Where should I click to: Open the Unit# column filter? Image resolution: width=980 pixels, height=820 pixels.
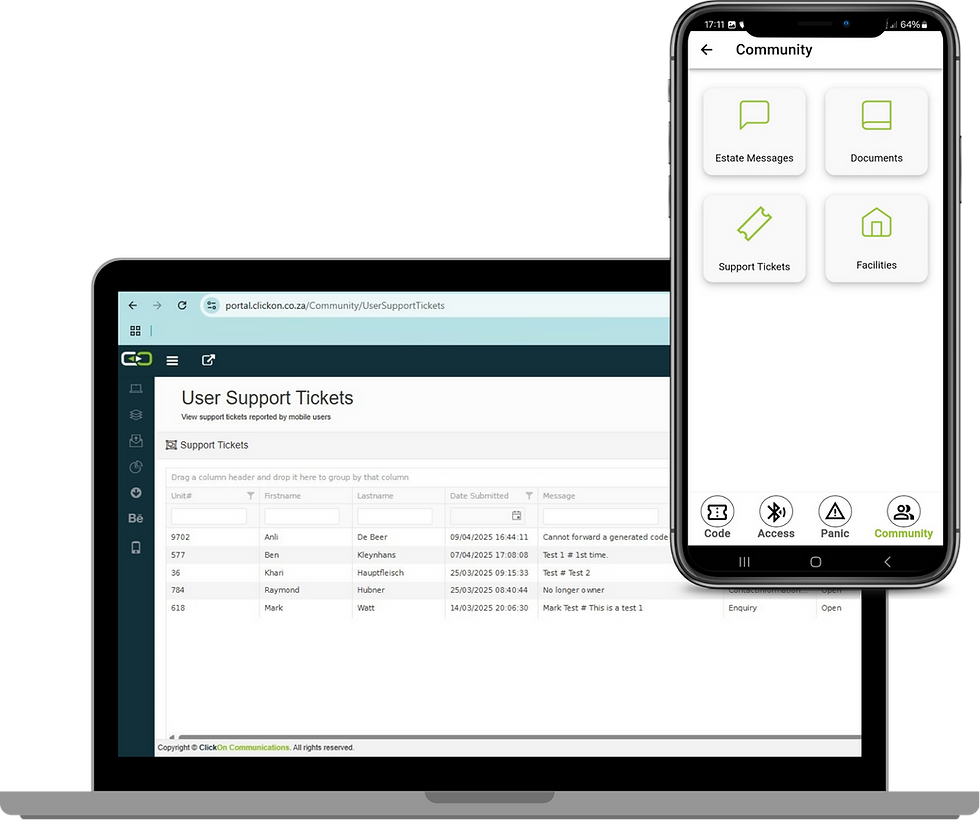[x=250, y=496]
